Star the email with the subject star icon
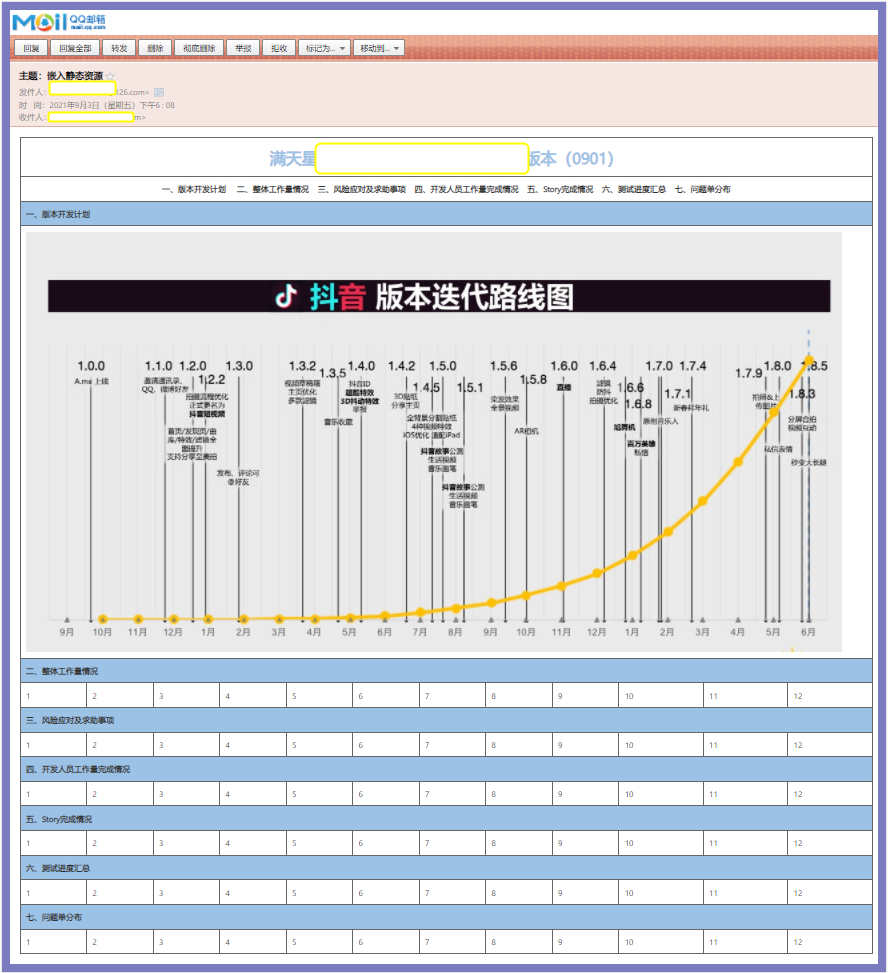The width and height of the screenshot is (888, 973). [x=110, y=76]
